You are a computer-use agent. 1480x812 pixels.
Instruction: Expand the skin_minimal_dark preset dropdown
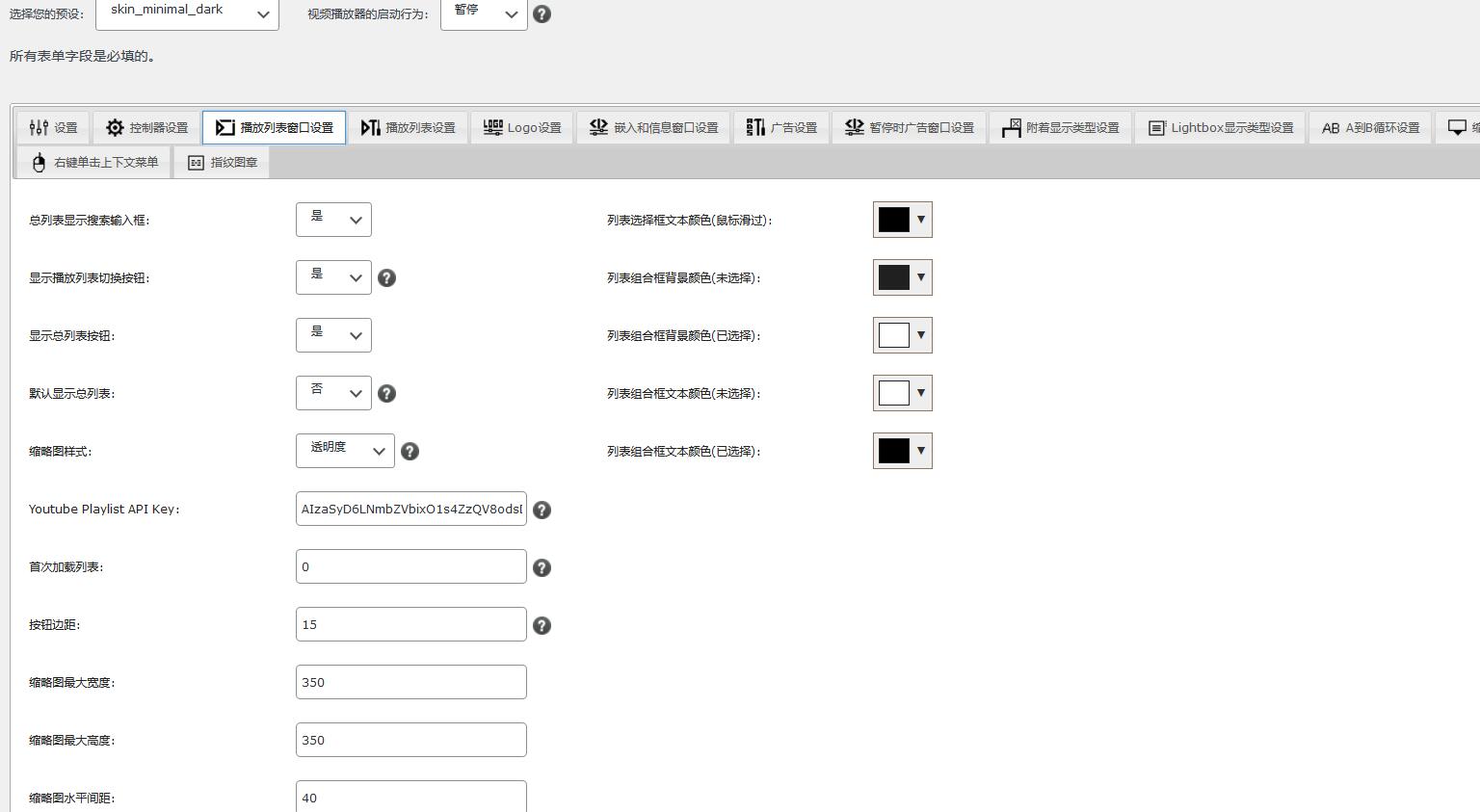[187, 13]
